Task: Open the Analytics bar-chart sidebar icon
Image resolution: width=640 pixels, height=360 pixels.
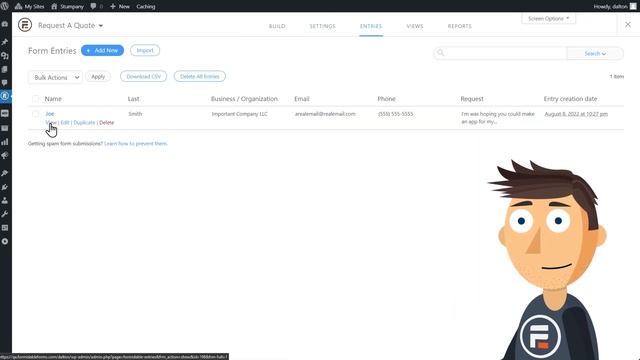Action: (x=5, y=142)
